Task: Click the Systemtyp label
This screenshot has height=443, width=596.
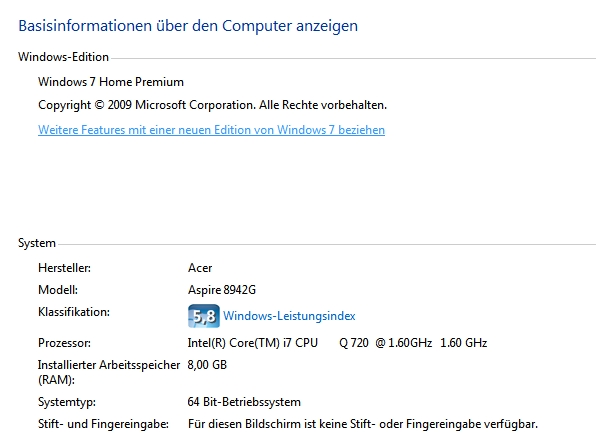Action: pos(67,402)
